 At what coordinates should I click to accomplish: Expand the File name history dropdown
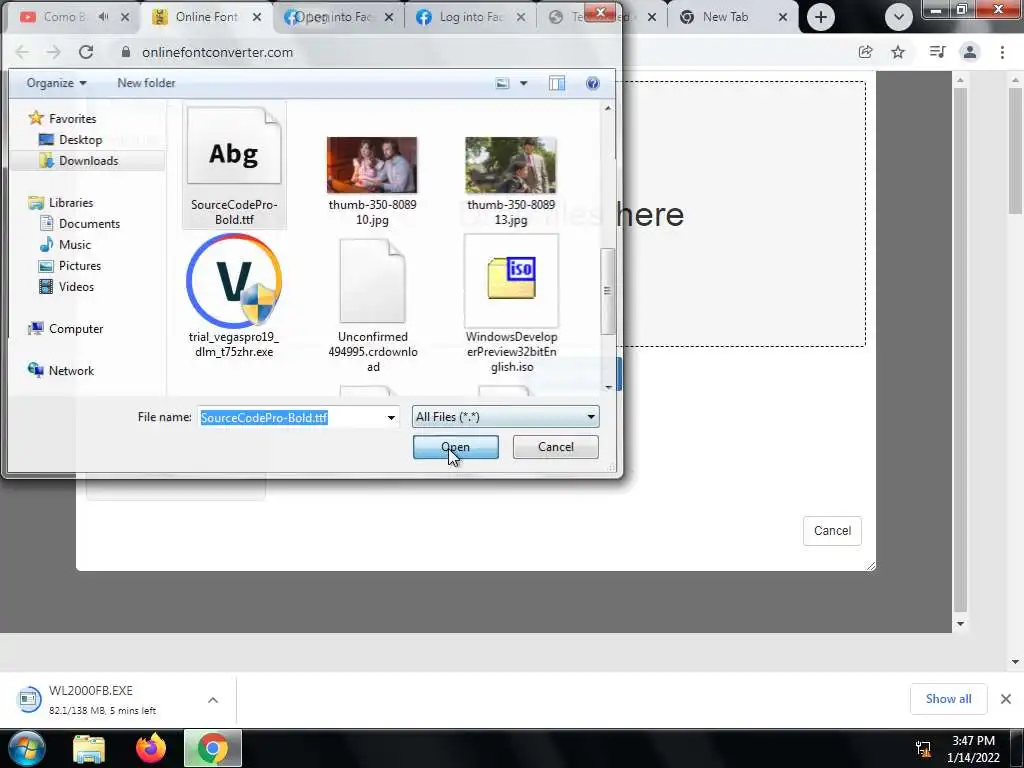click(x=391, y=417)
